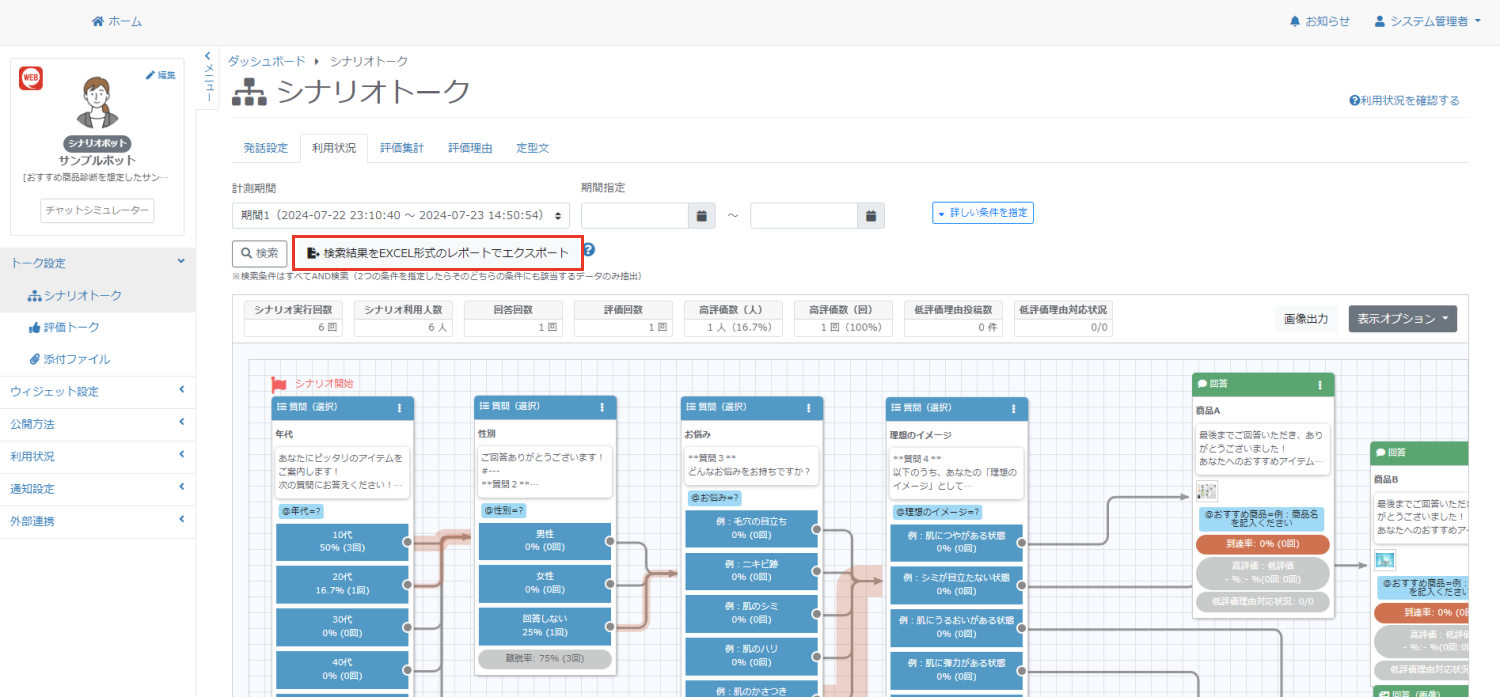1500x697 pixels.
Task: Switch to 評価集計 tab
Action: tap(401, 148)
